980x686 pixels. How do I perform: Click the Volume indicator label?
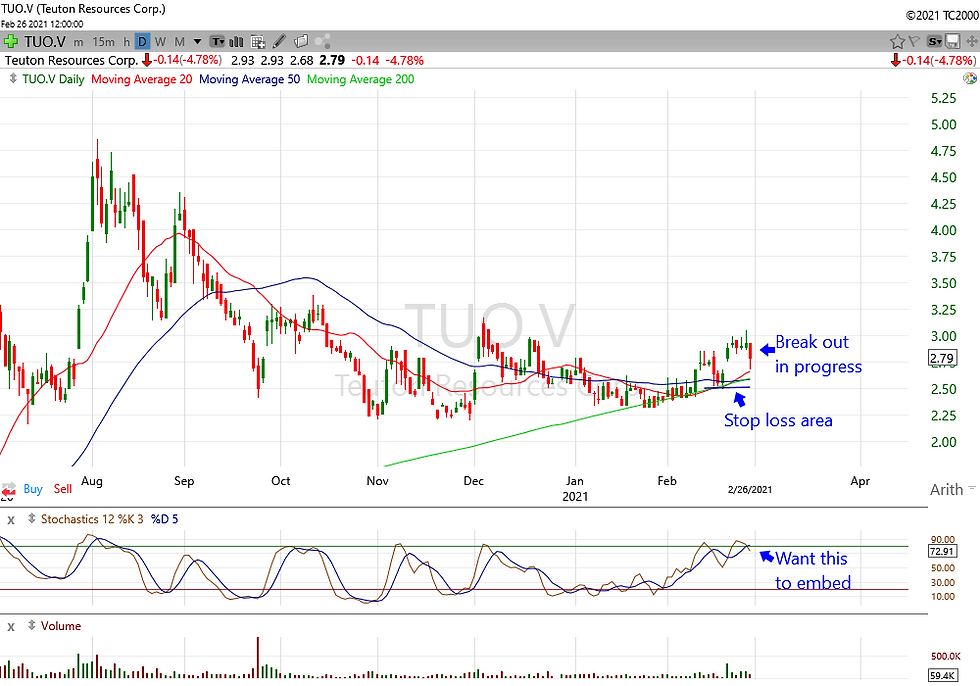[61, 626]
